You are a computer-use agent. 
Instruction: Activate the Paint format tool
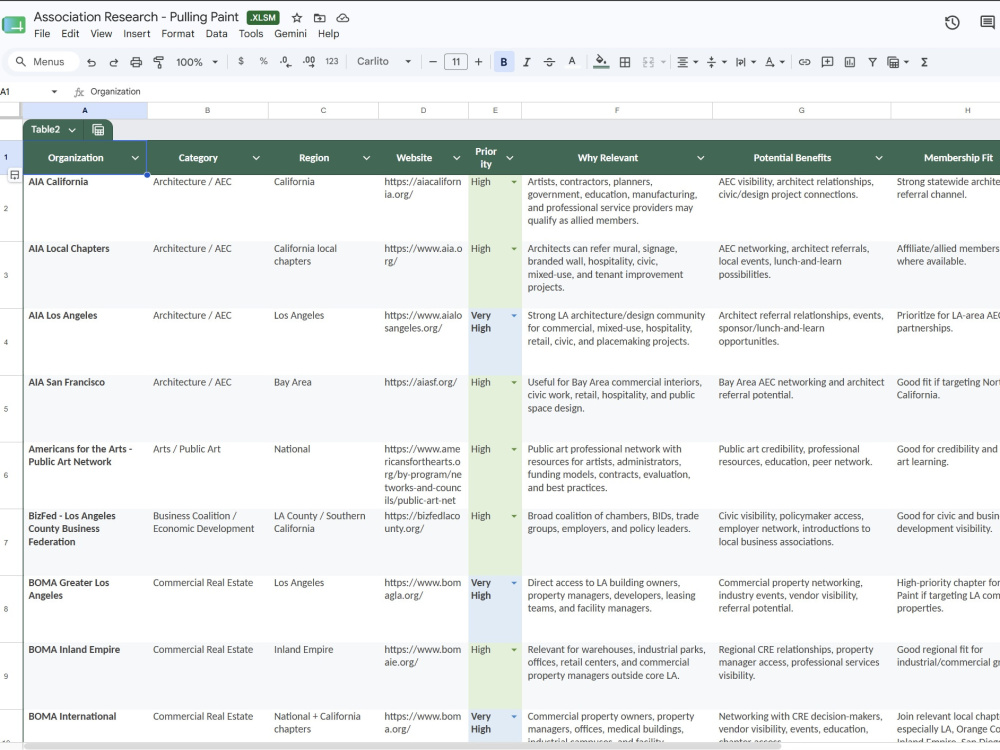[159, 62]
